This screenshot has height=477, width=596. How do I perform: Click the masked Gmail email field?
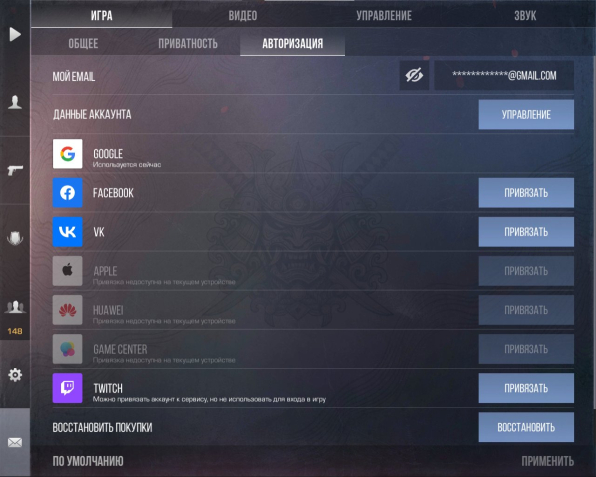point(504,75)
